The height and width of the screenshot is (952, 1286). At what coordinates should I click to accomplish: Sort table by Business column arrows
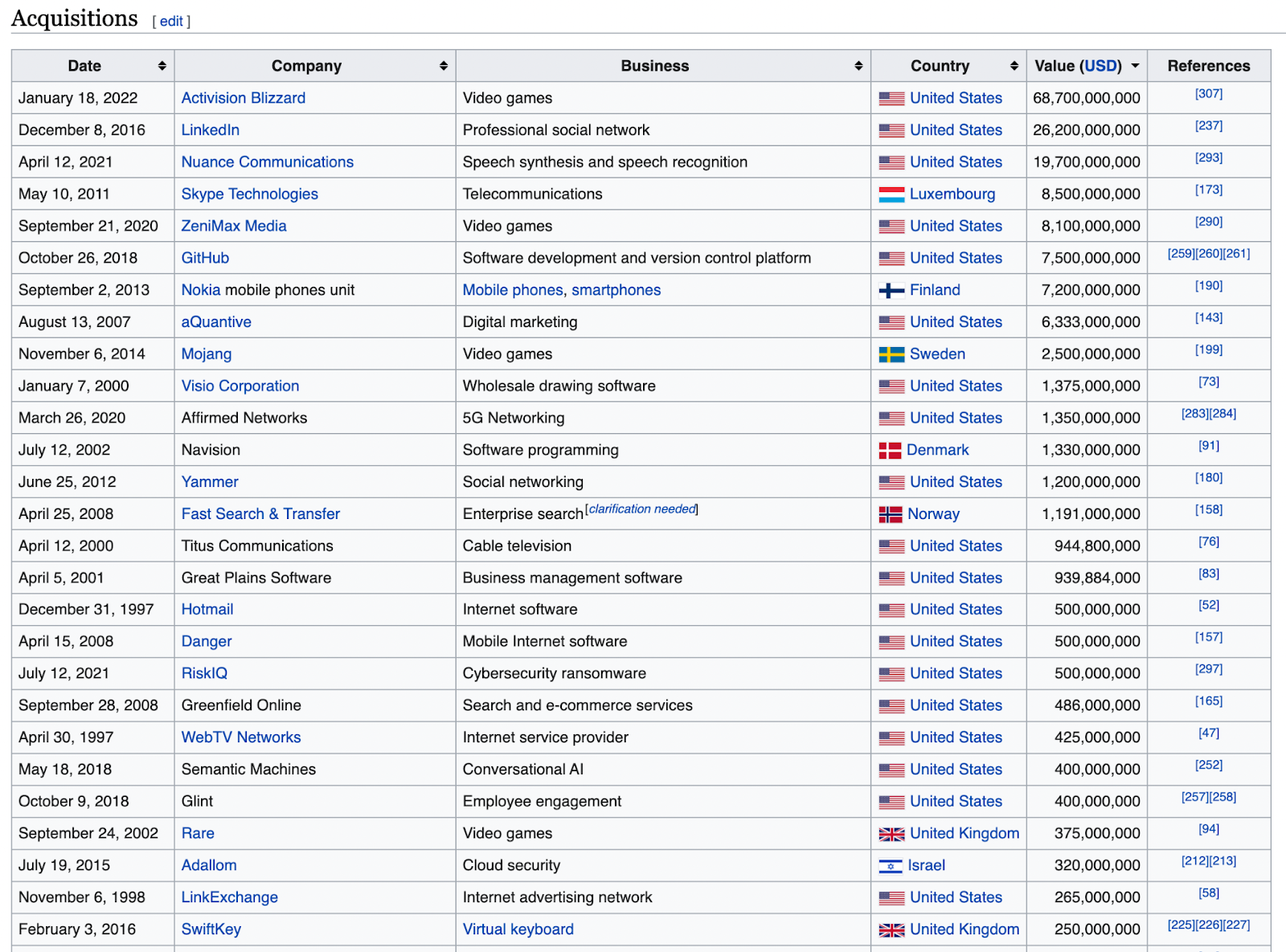858,66
